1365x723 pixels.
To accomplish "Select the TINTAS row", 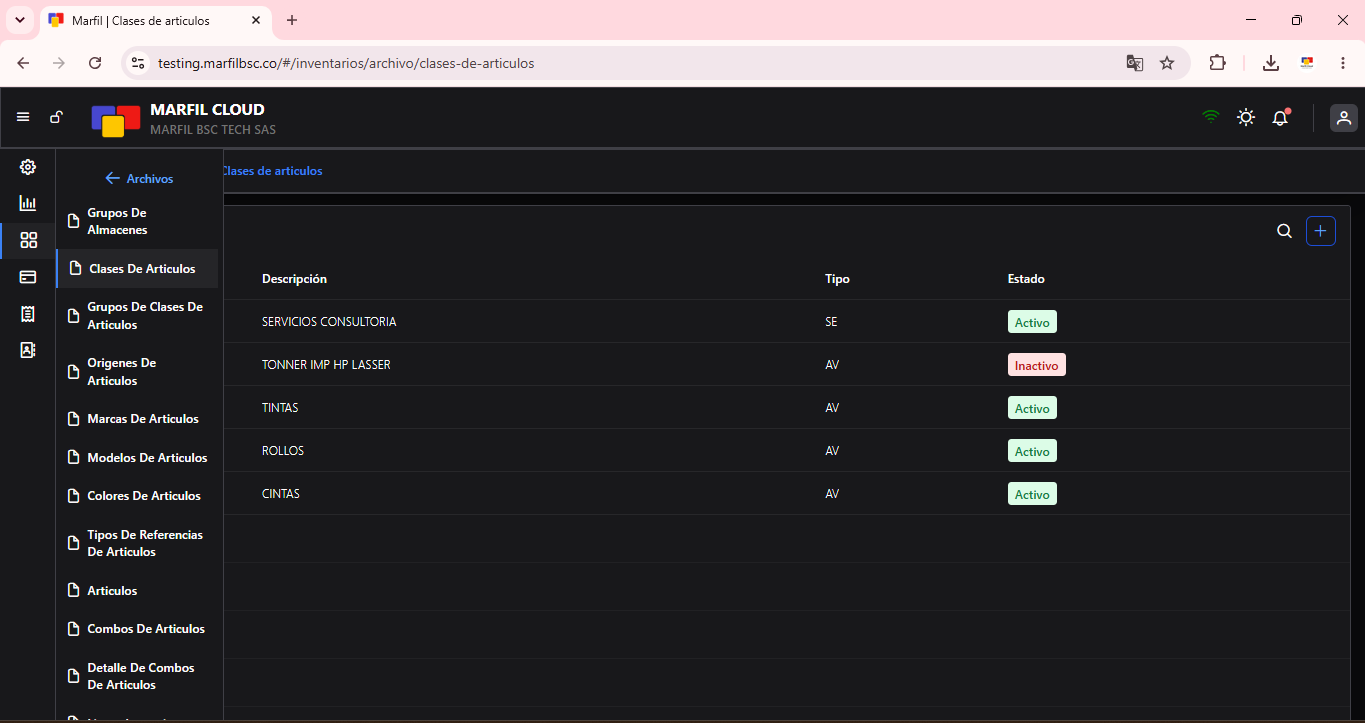I will click(786, 408).
